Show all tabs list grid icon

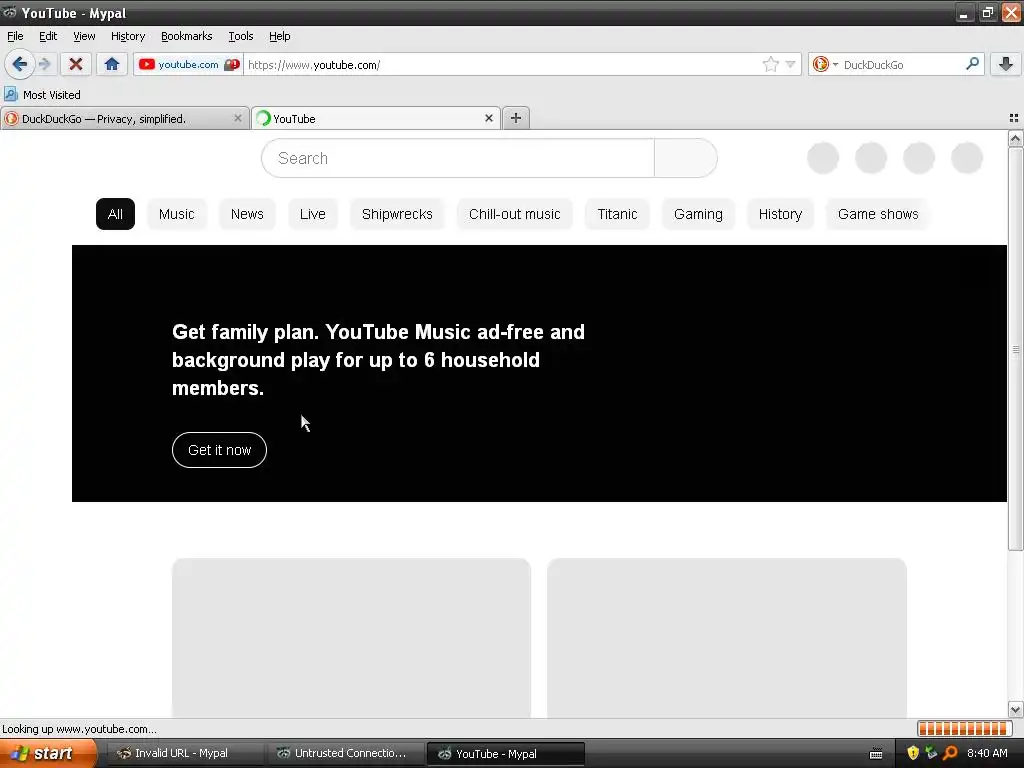click(x=1014, y=118)
